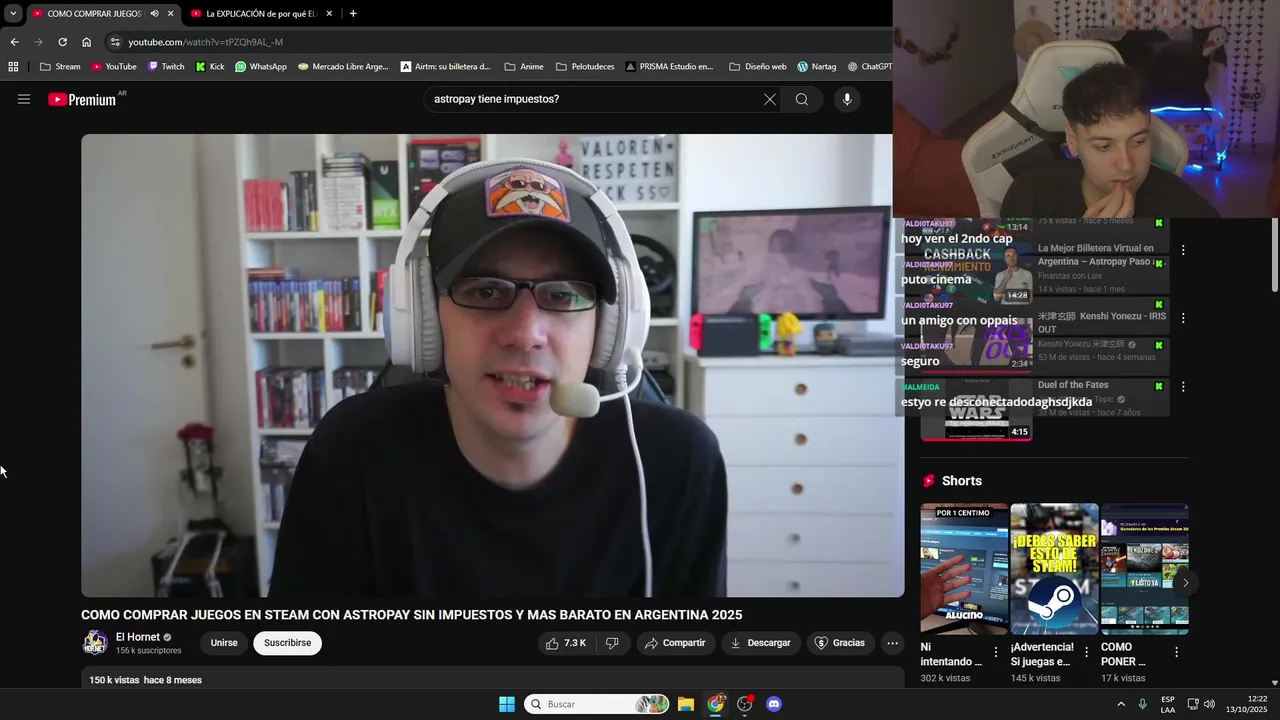Download the video with Descargar
Image resolution: width=1280 pixels, height=720 pixels.
(x=760, y=643)
